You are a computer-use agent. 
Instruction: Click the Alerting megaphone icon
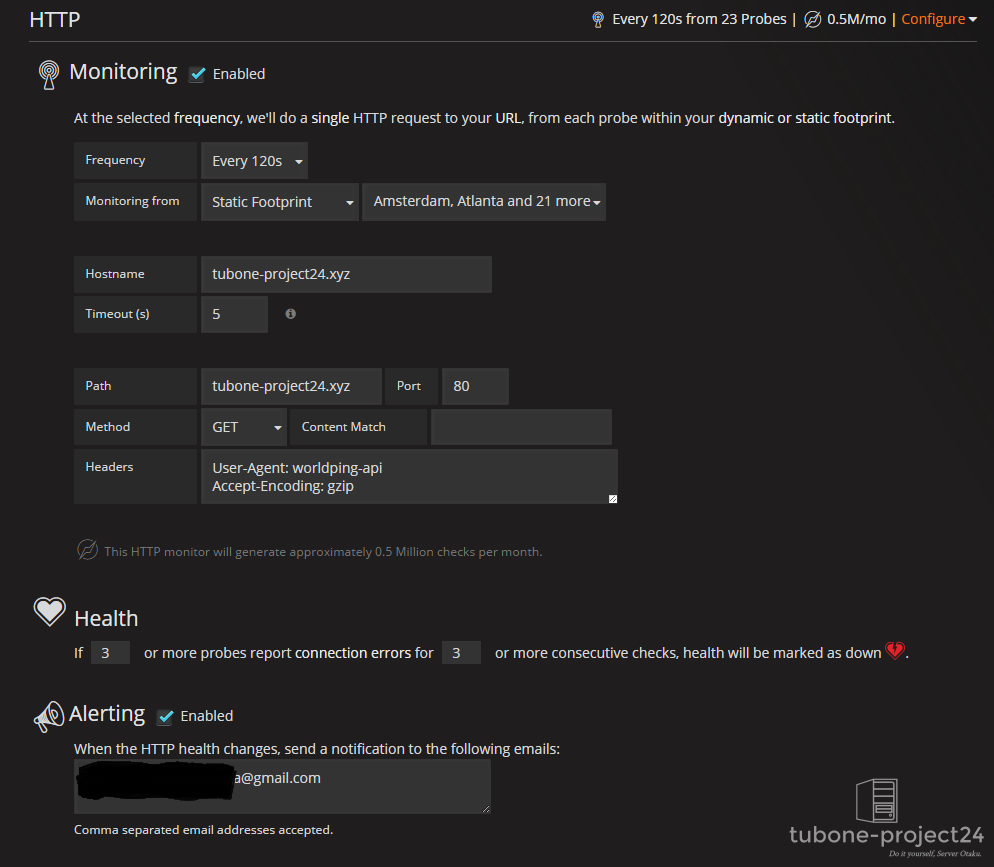(48, 716)
